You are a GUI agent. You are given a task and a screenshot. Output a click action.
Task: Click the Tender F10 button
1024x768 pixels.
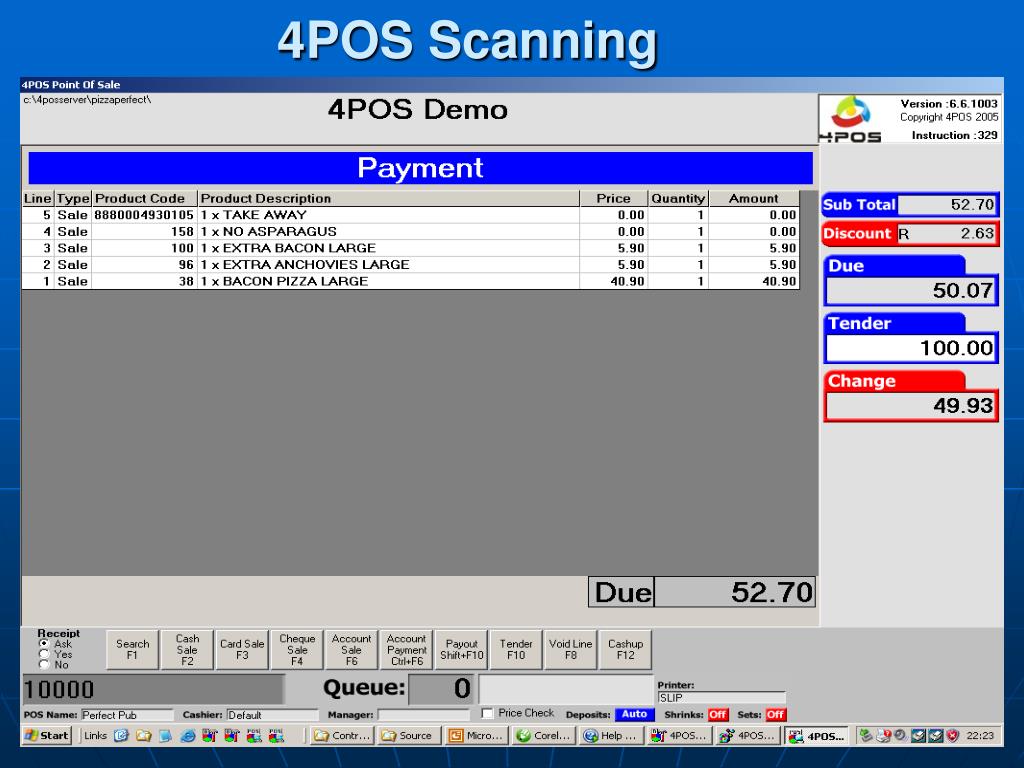coord(516,650)
